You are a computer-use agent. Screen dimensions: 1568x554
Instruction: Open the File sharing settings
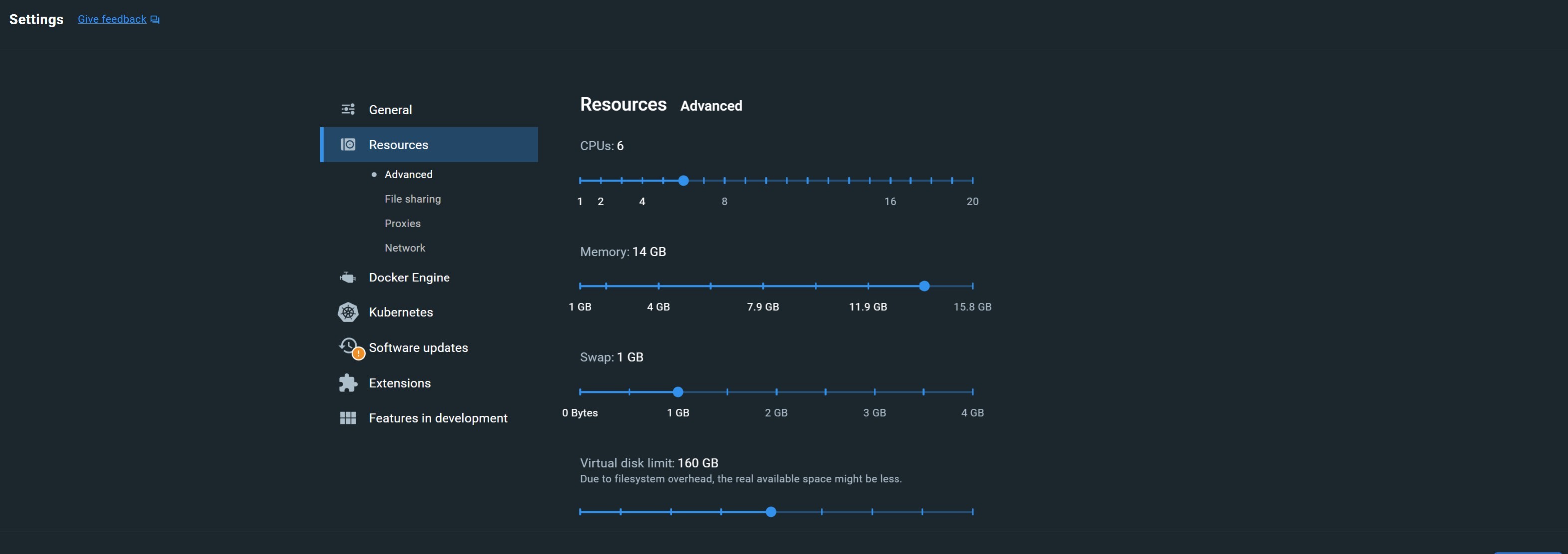[x=412, y=198]
